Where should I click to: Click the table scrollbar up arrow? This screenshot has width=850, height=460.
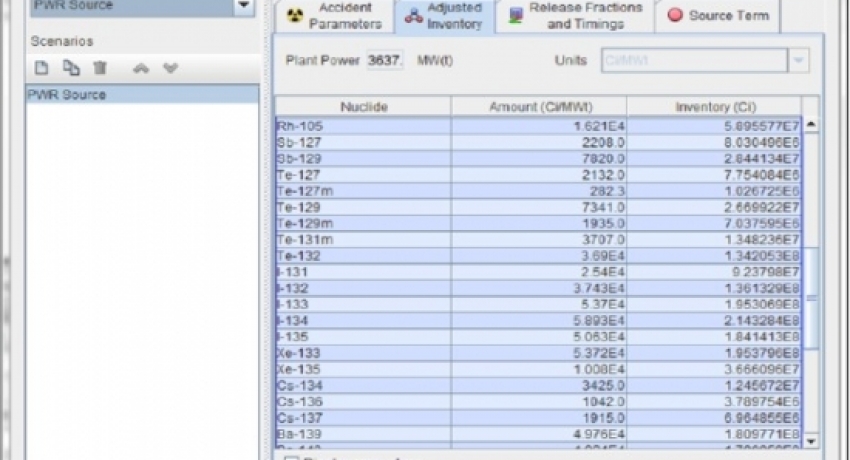(x=811, y=125)
